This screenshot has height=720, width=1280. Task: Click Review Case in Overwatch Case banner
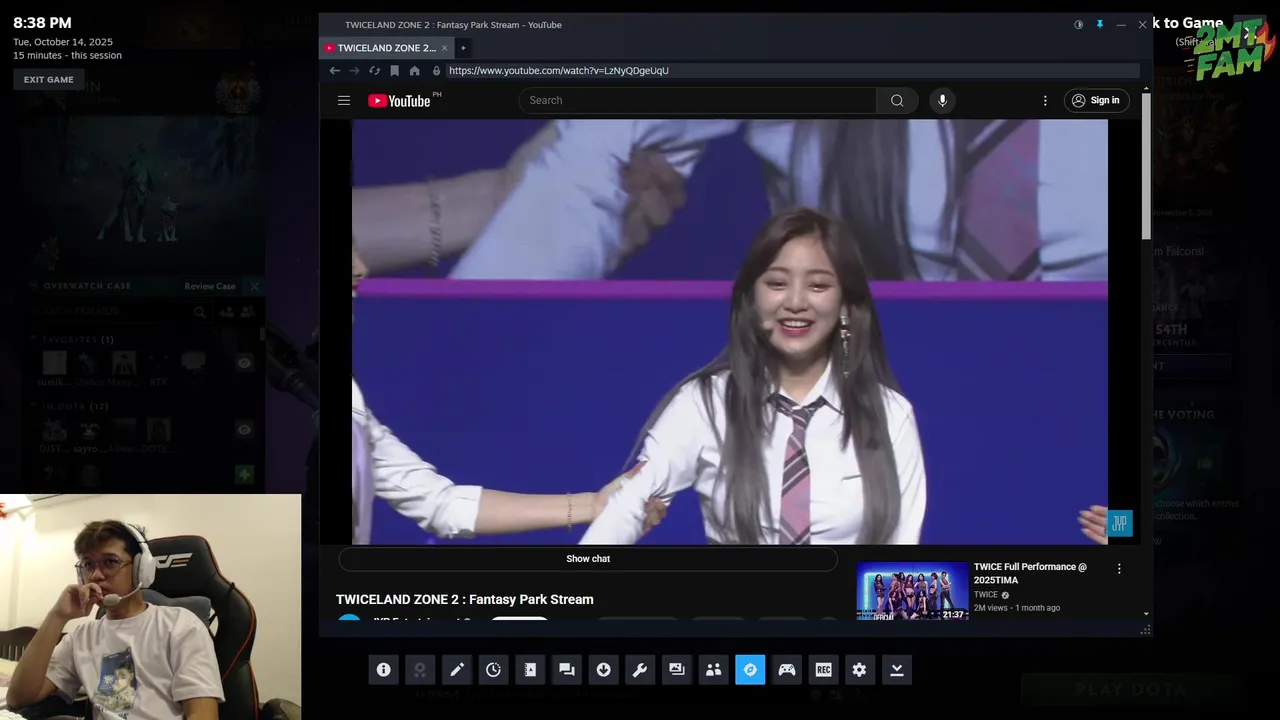tap(210, 286)
